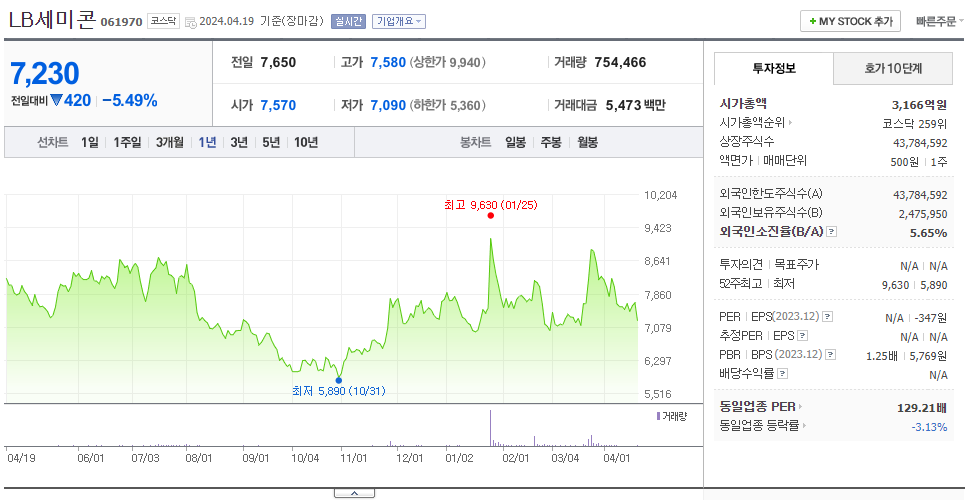Select the 10년 line chart period

click(x=306, y=143)
